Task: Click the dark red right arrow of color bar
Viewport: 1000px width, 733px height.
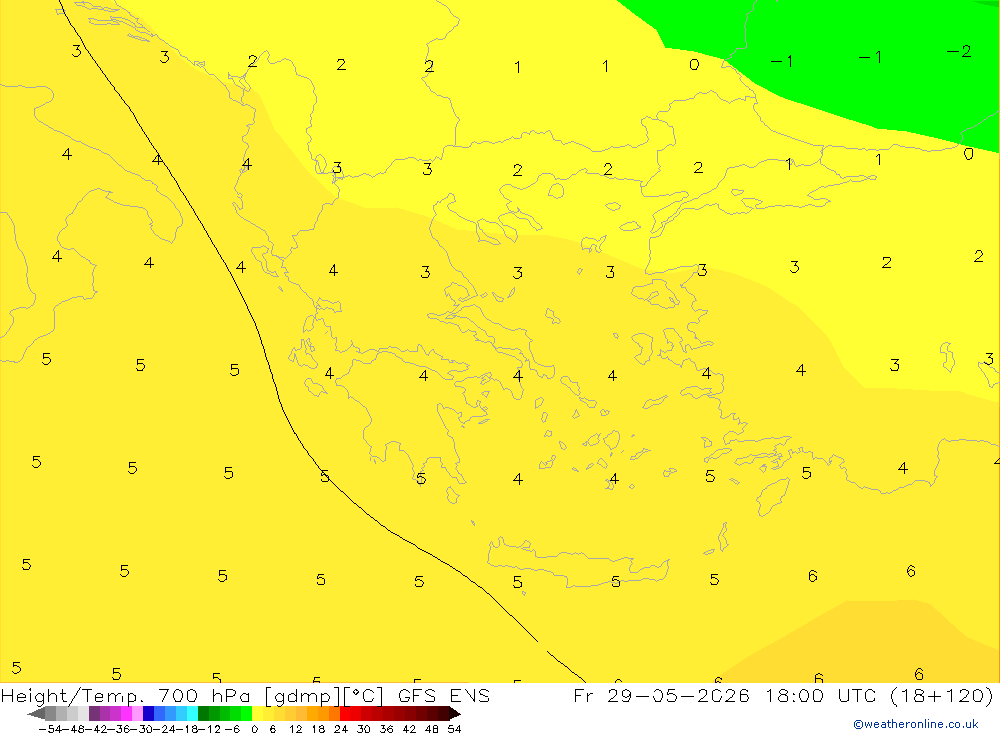Action: [455, 714]
